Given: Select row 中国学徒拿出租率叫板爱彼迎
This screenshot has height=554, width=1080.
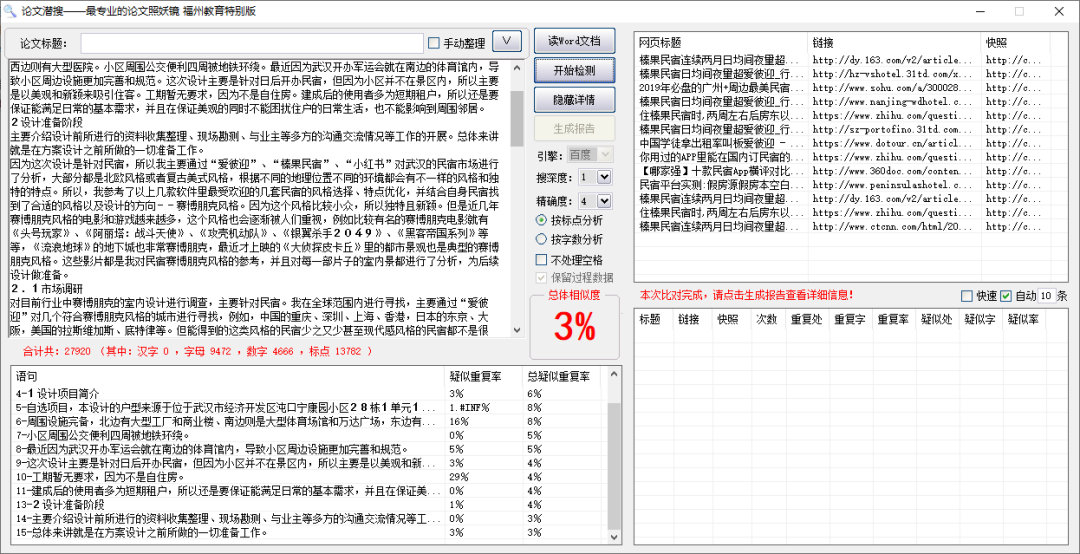Looking at the screenshot, I should [x=722, y=143].
